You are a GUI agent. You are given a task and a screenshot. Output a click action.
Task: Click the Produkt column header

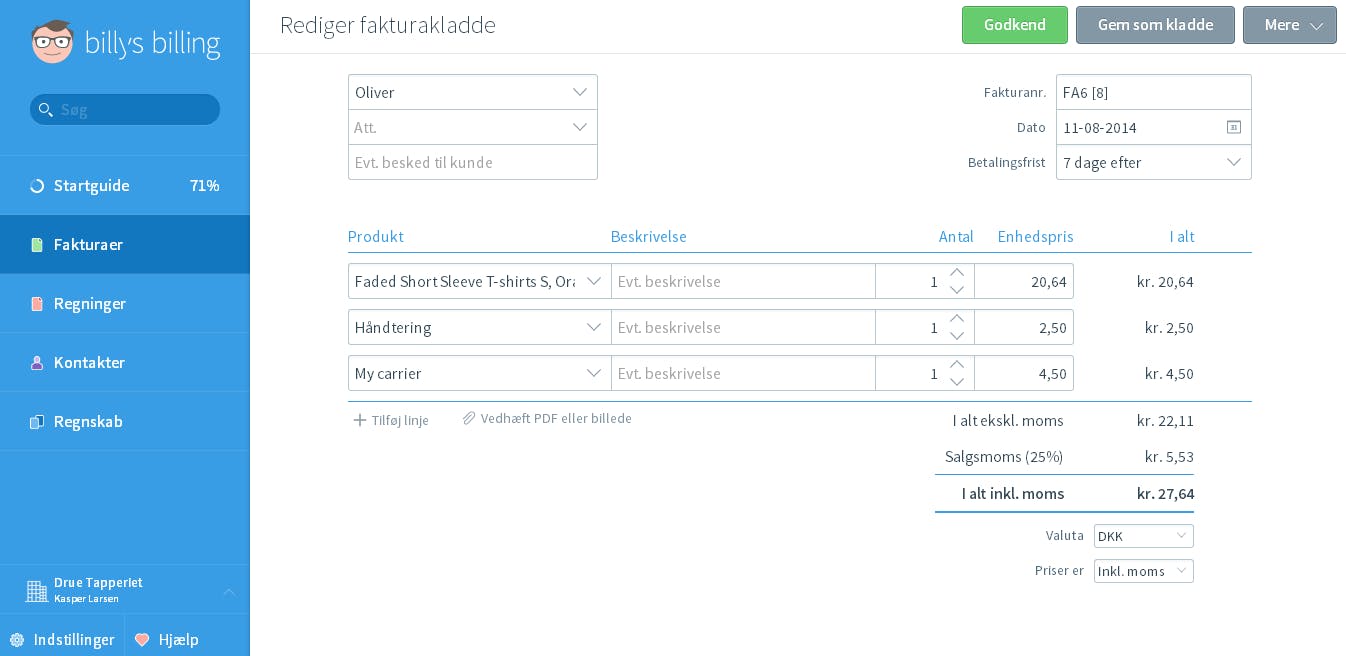coord(376,237)
